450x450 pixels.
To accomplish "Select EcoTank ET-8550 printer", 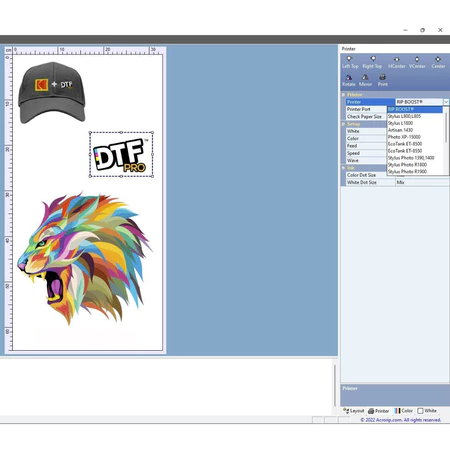I will coord(415,151).
